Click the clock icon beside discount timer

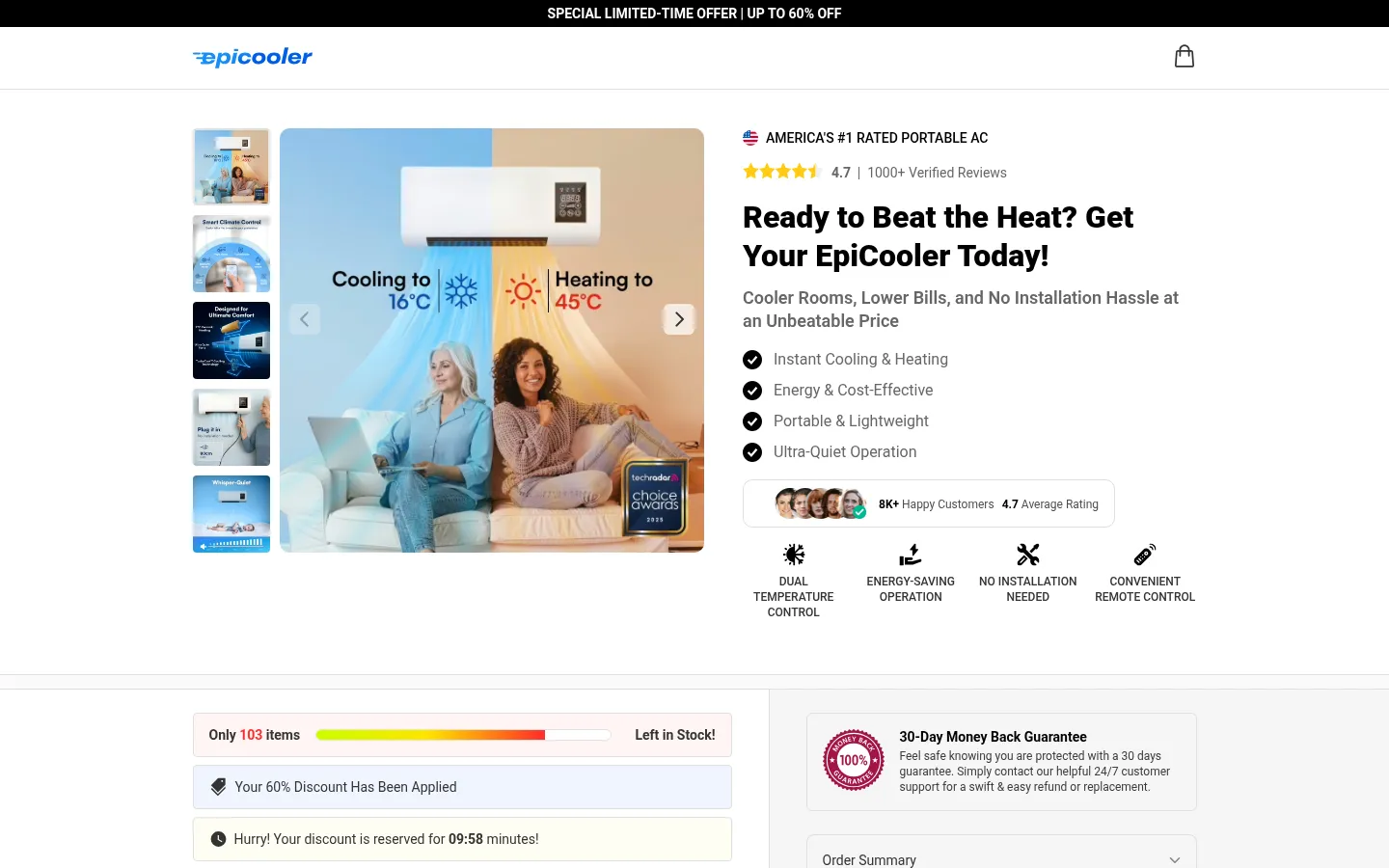tap(218, 839)
